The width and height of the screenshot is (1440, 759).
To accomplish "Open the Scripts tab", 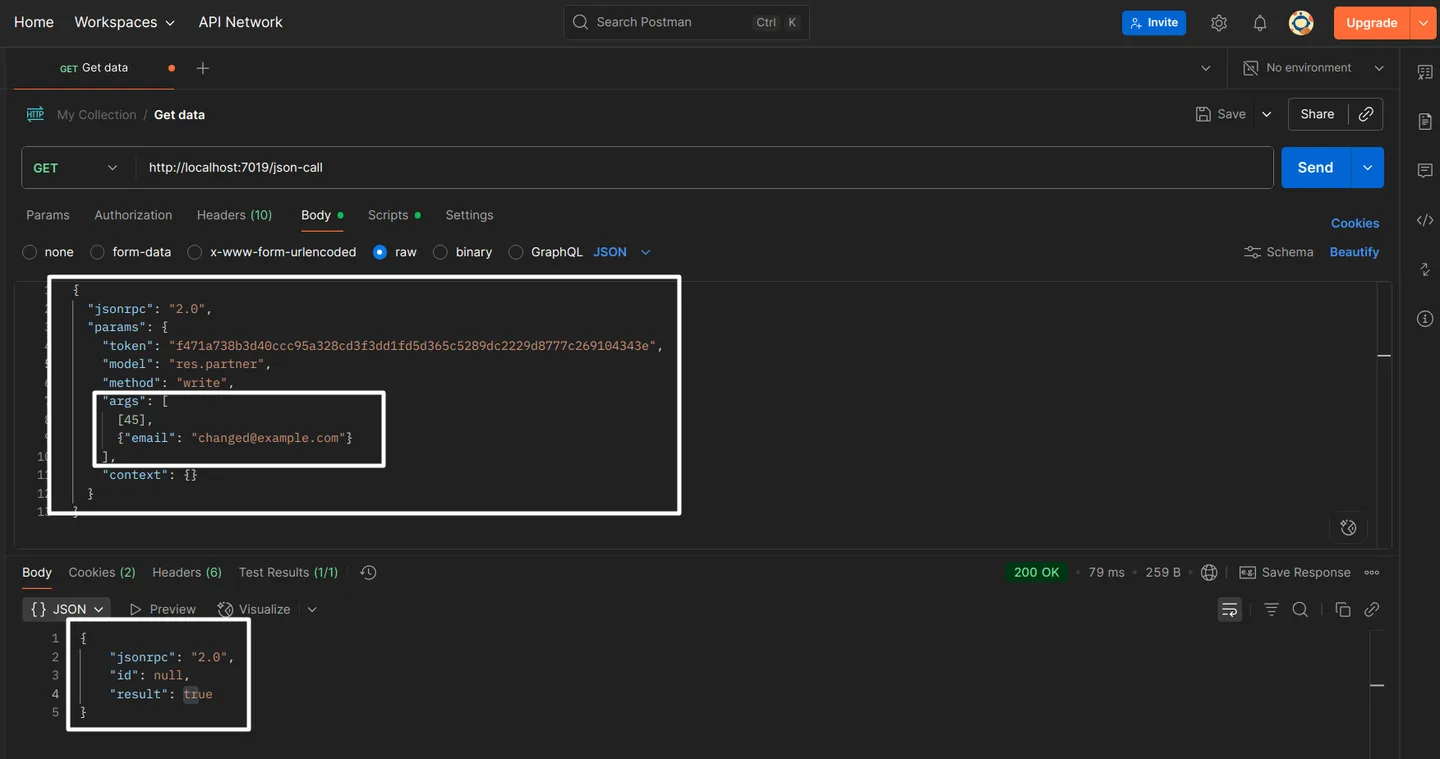I will pos(393,215).
